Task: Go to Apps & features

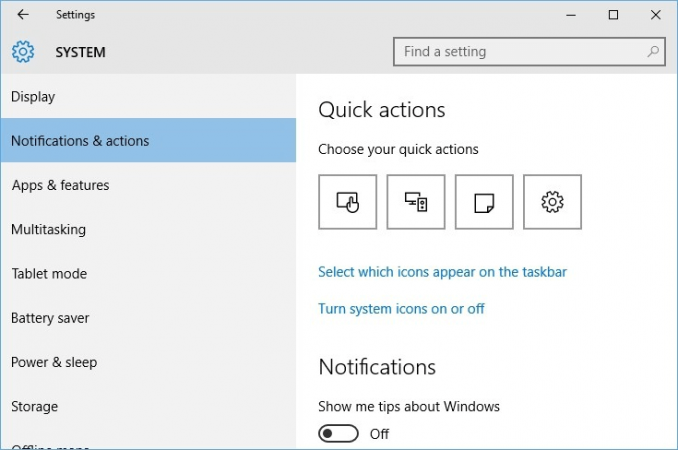Action: coord(60,185)
